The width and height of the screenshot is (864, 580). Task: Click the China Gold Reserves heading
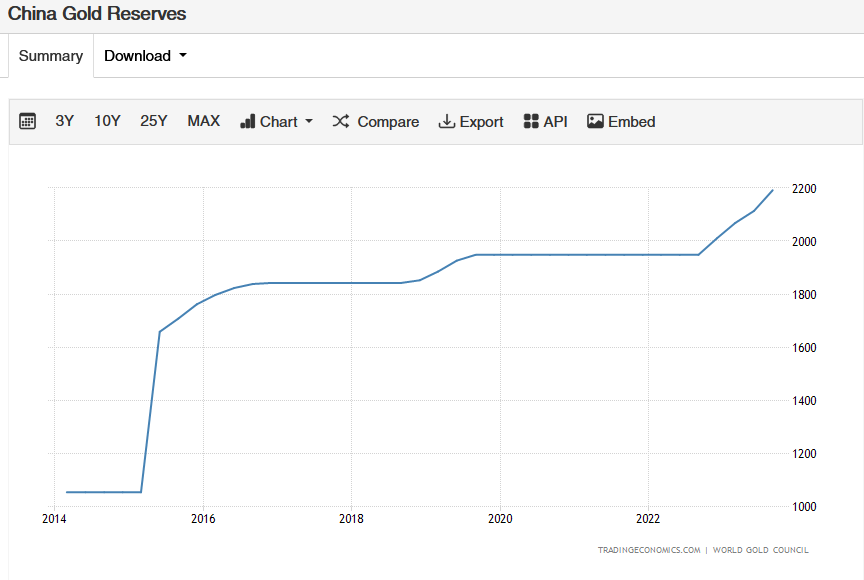point(97,14)
